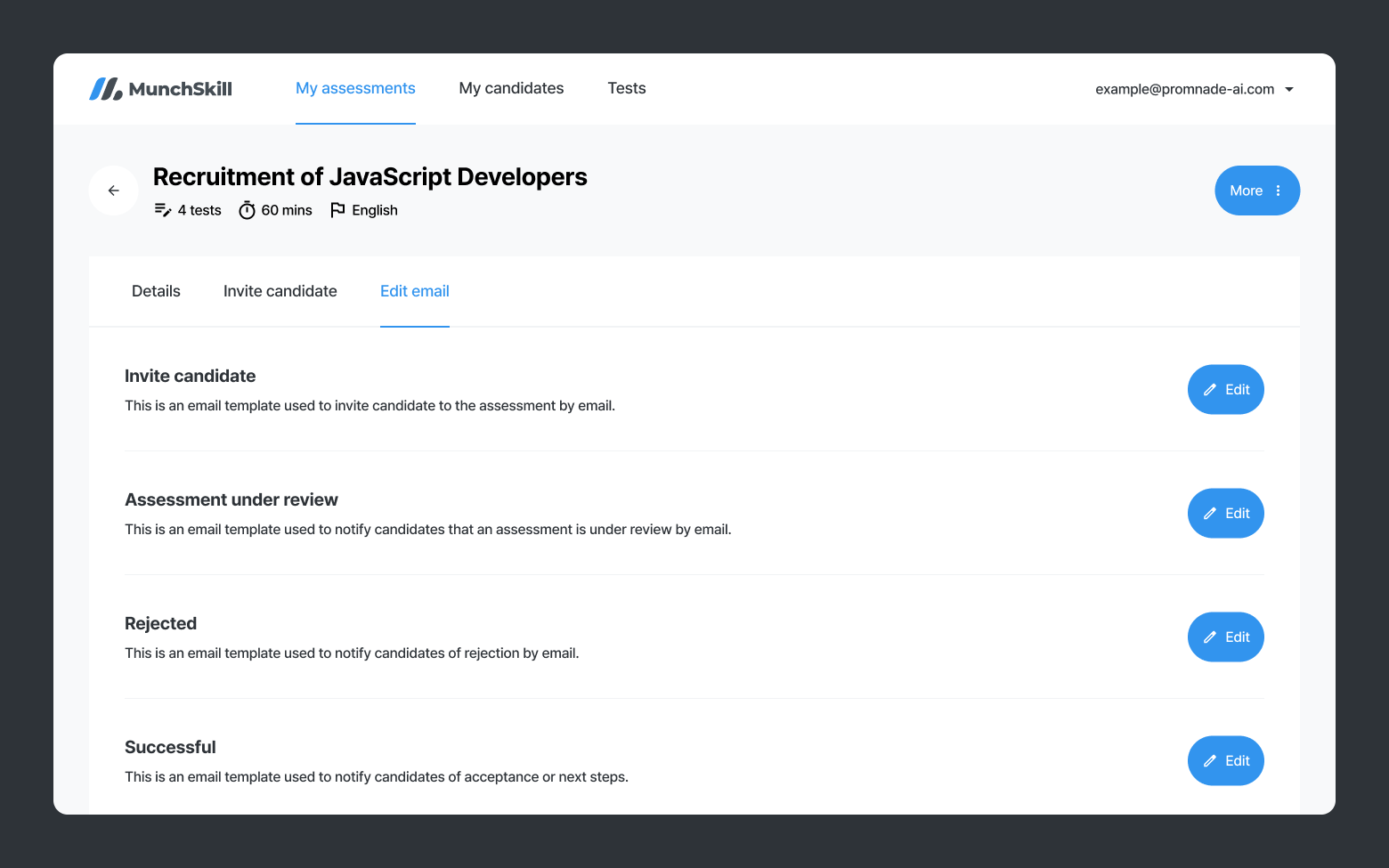This screenshot has width=1389, height=868.
Task: Click the 60 mins label
Action: click(287, 210)
